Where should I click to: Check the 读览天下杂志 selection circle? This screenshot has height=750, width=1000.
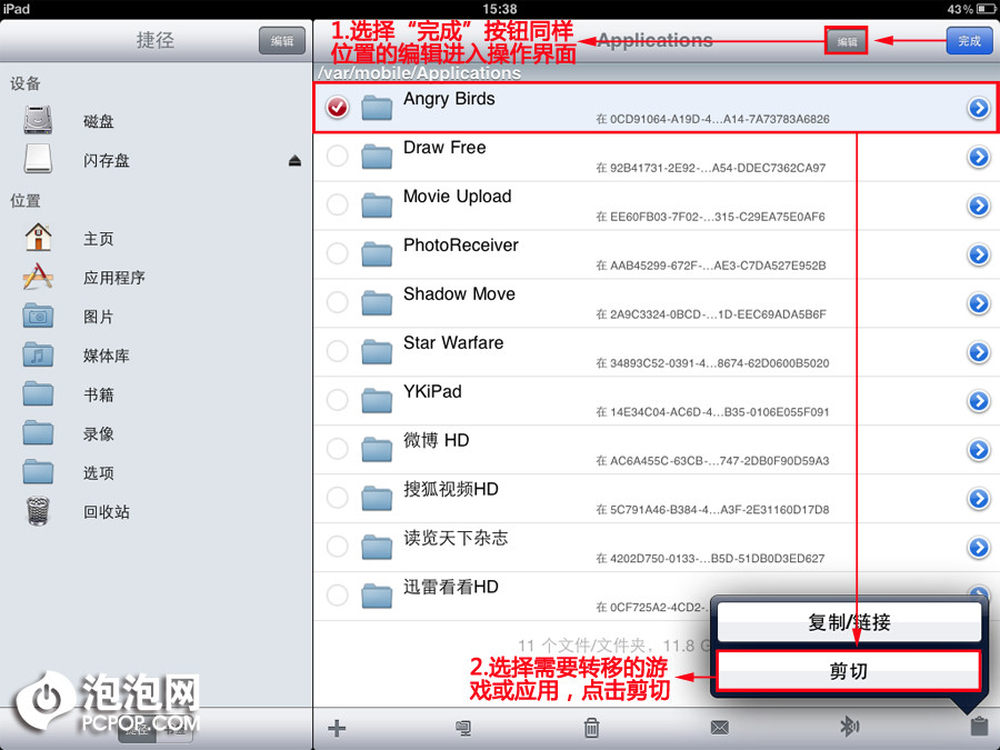tap(337, 546)
